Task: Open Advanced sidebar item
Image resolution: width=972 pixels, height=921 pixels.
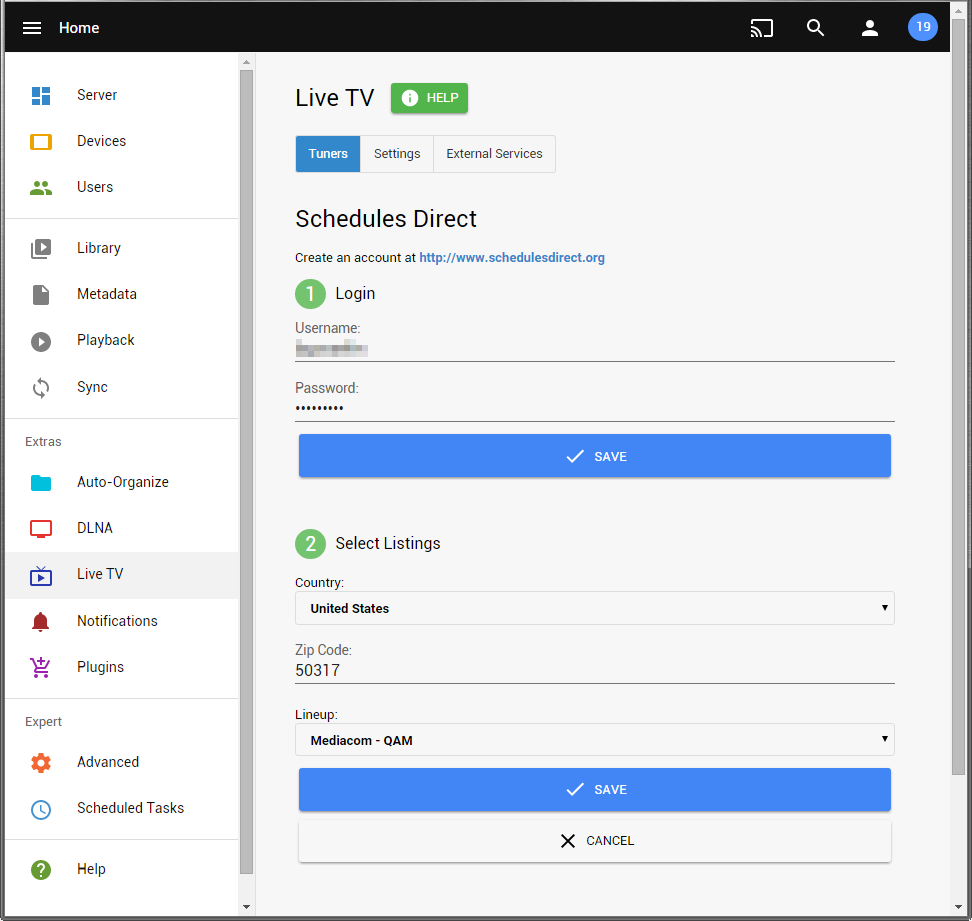Action: (x=122, y=762)
